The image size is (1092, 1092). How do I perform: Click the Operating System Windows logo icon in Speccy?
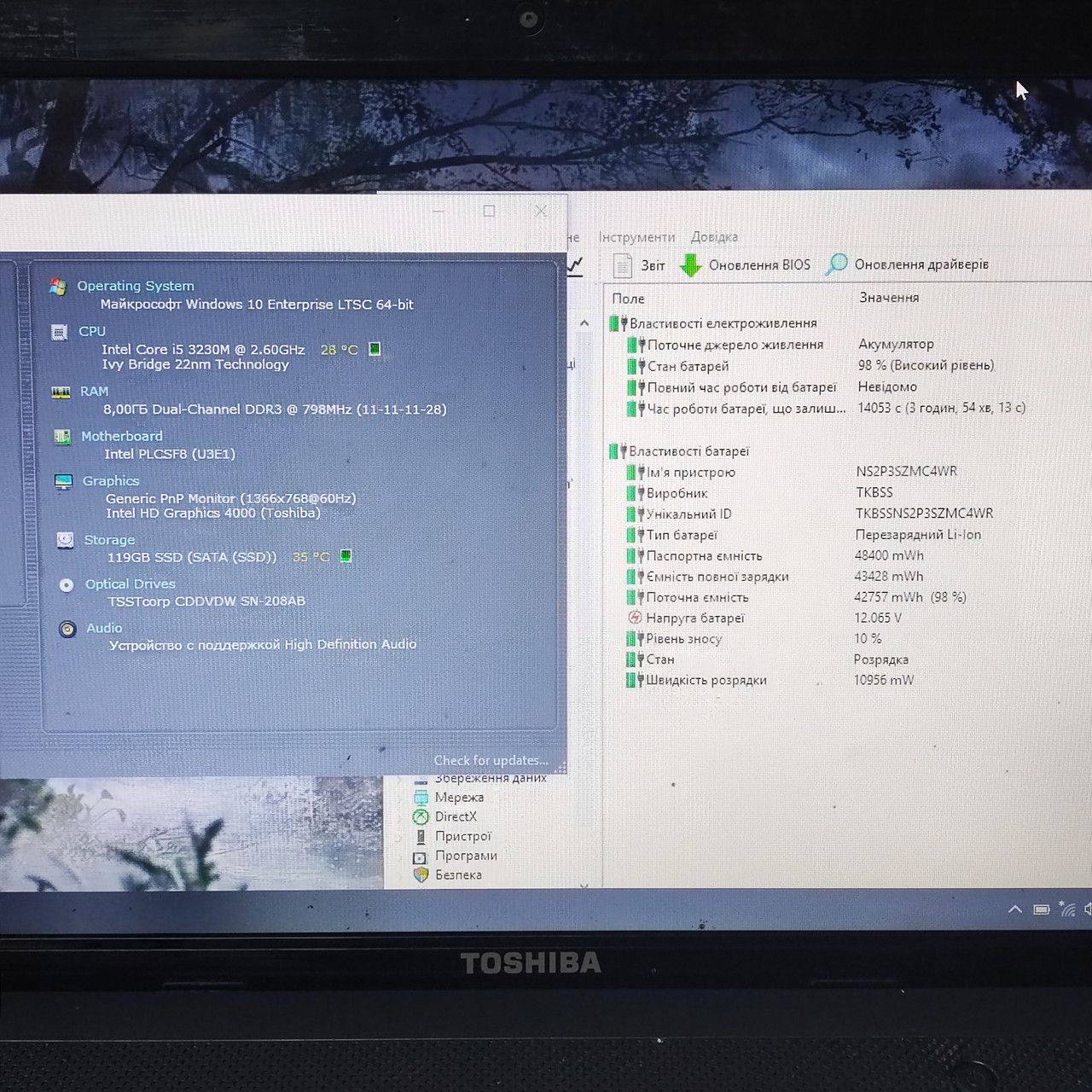point(58,287)
